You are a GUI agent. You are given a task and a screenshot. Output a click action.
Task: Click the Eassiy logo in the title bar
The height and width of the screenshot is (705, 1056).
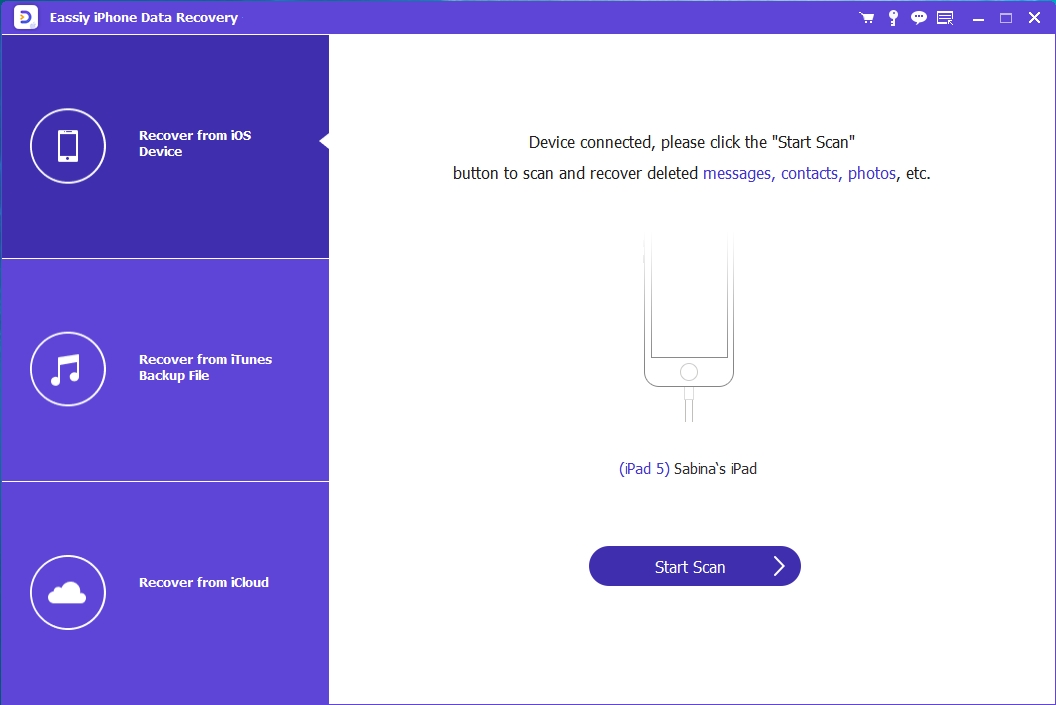pyautogui.click(x=25, y=17)
